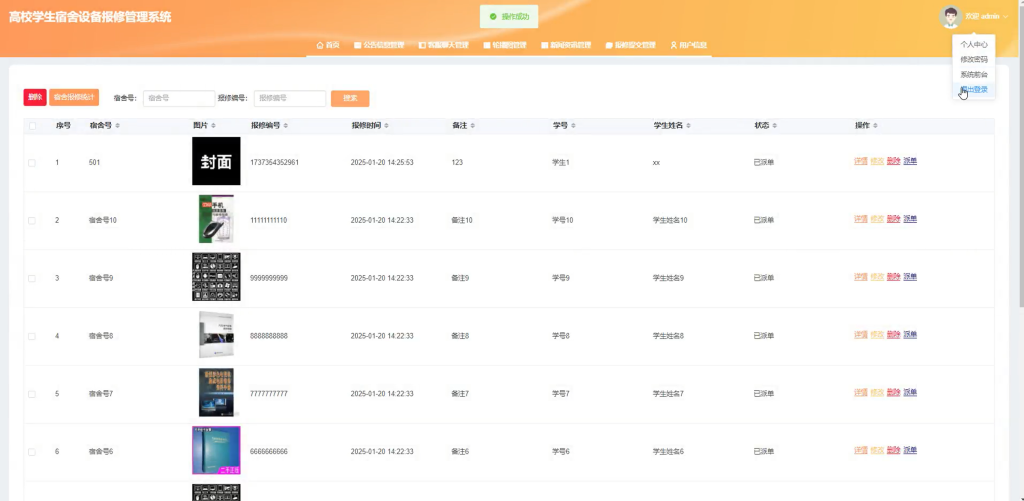Image resolution: width=1024 pixels, height=501 pixels.
Task: Open the 封面 thumbnail in row 1
Action: 216,161
